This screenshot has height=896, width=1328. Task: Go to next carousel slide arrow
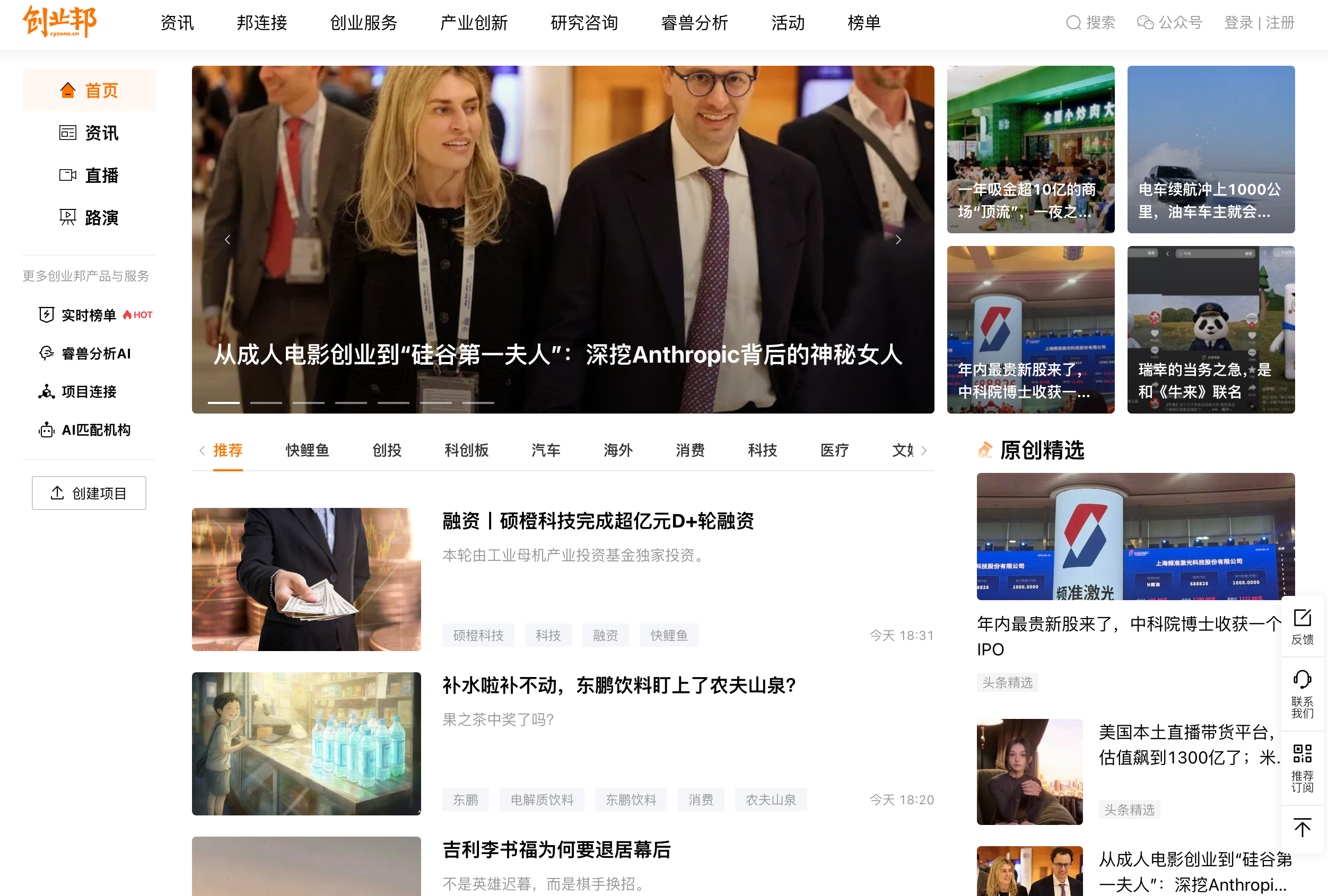[x=898, y=239]
